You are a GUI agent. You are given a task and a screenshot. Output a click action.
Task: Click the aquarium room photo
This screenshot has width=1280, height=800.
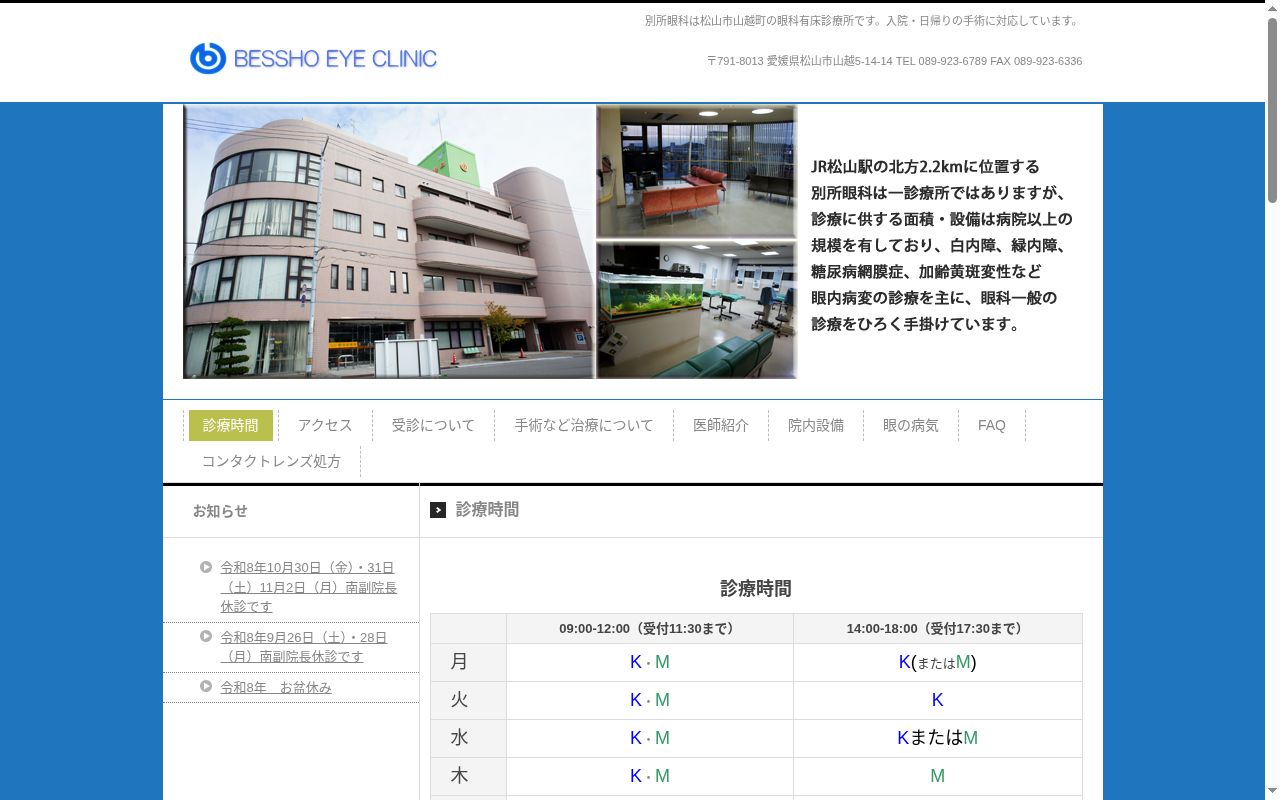[697, 310]
